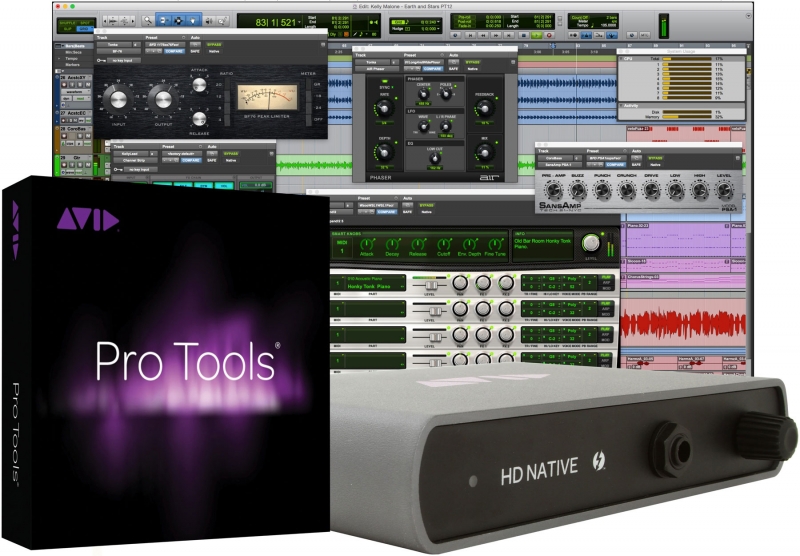Image resolution: width=800 pixels, height=556 pixels.
Task: Click the Phaser Low Cut knob
Action: (x=435, y=159)
